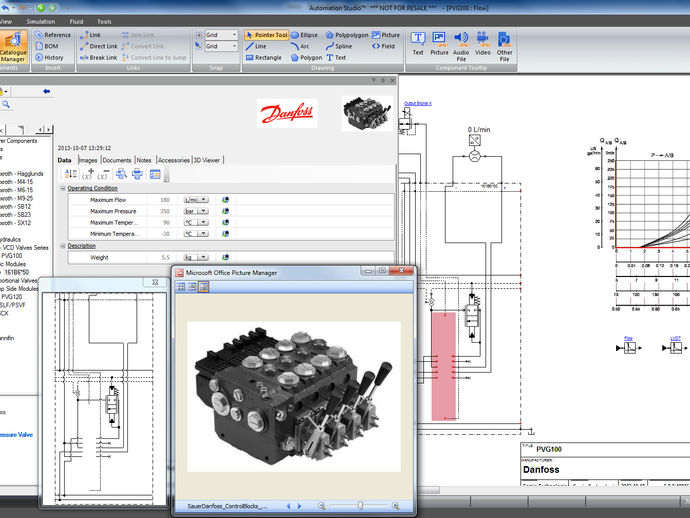This screenshot has height=518, width=690.
Task: Open the Catalogue Manager
Action: click(14, 47)
